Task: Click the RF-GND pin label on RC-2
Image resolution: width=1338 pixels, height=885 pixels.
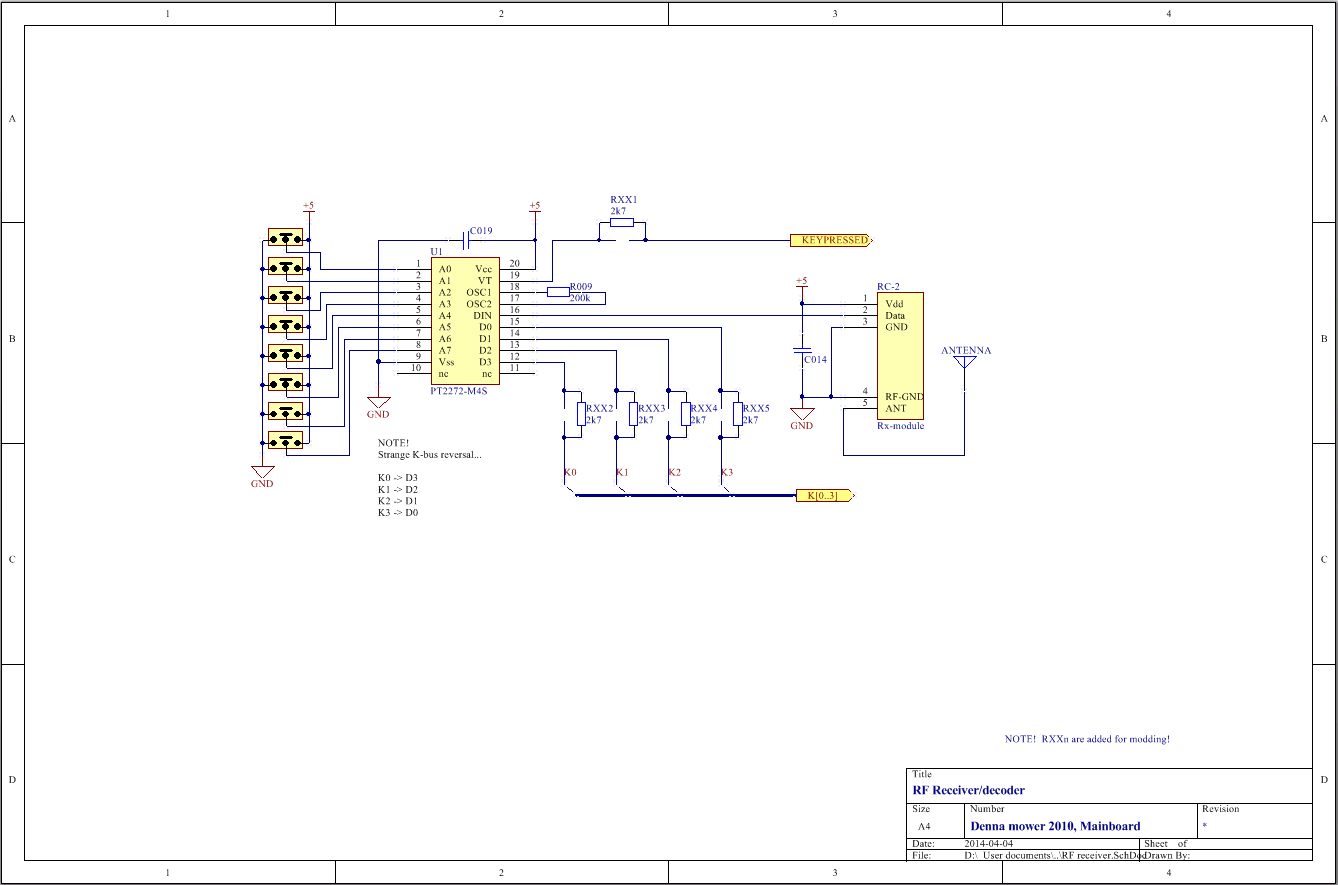Action: (x=904, y=397)
